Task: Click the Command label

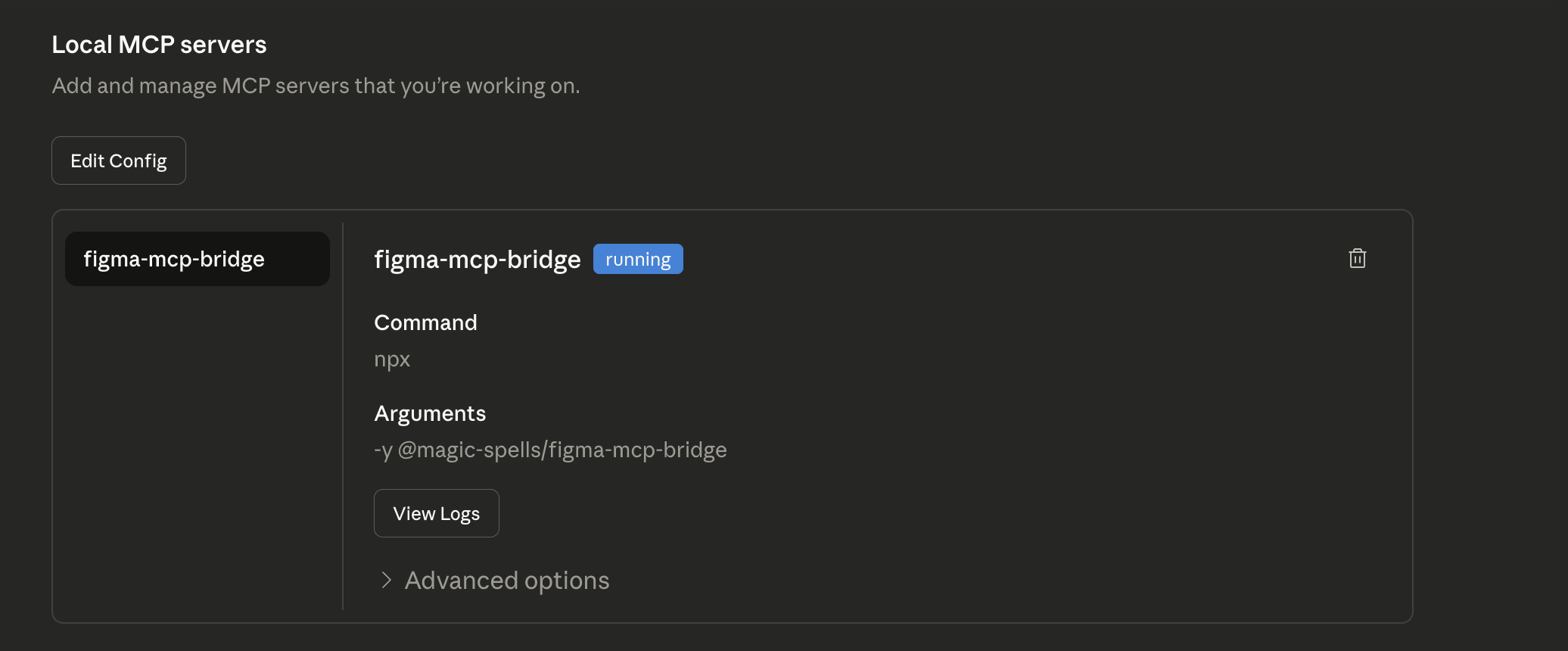Action: 425,322
